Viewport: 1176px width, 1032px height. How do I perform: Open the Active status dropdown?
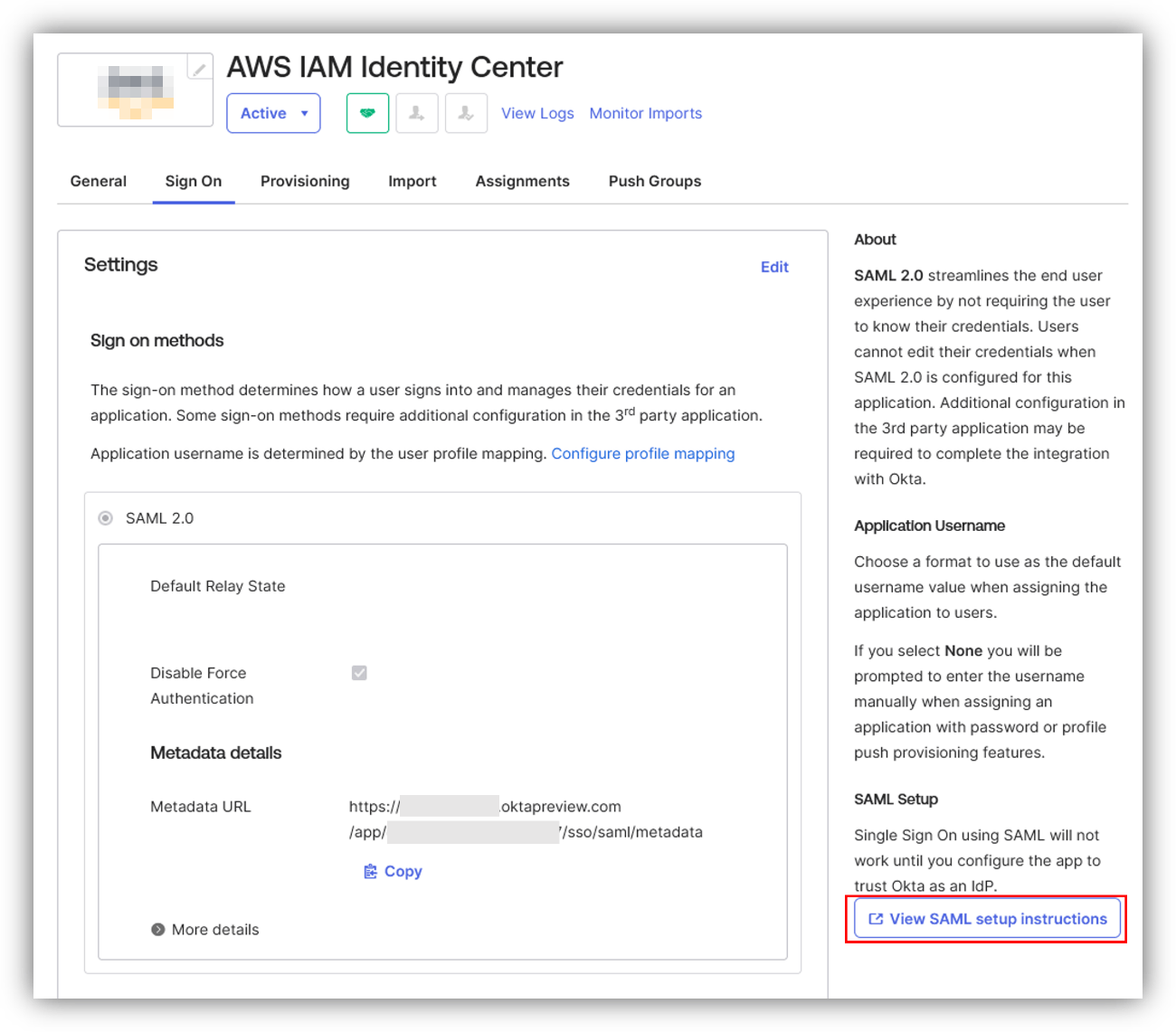(x=273, y=113)
